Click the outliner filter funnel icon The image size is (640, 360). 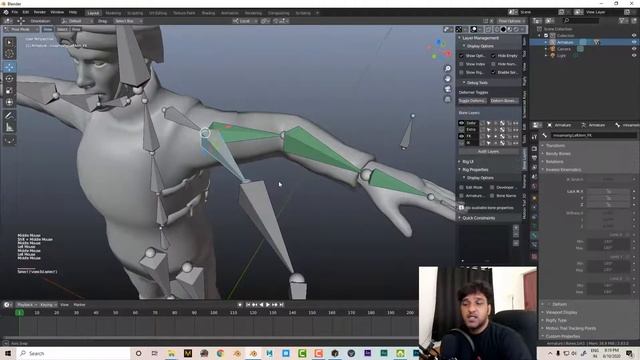pyautogui.click(x=622, y=20)
